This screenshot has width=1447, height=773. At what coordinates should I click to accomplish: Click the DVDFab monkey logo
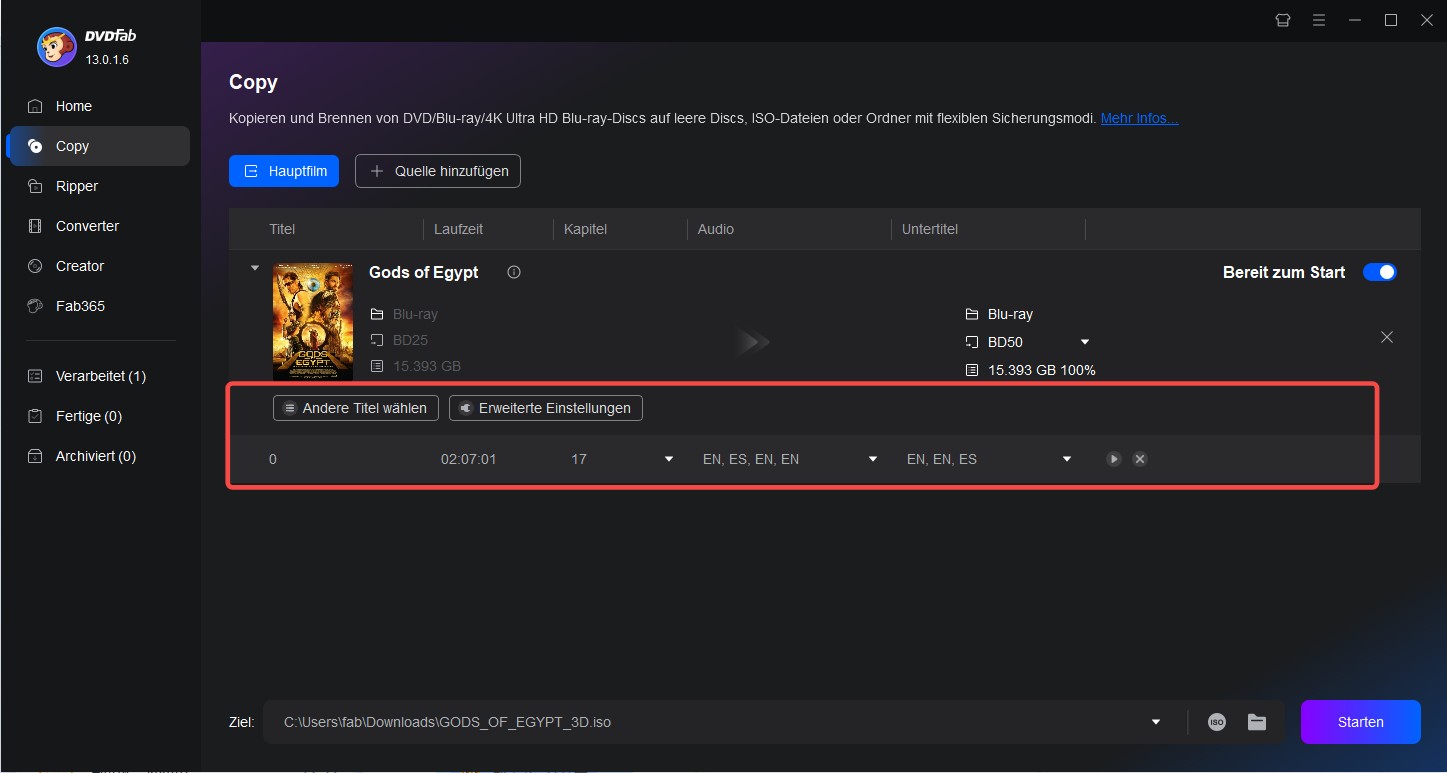click(x=55, y=46)
